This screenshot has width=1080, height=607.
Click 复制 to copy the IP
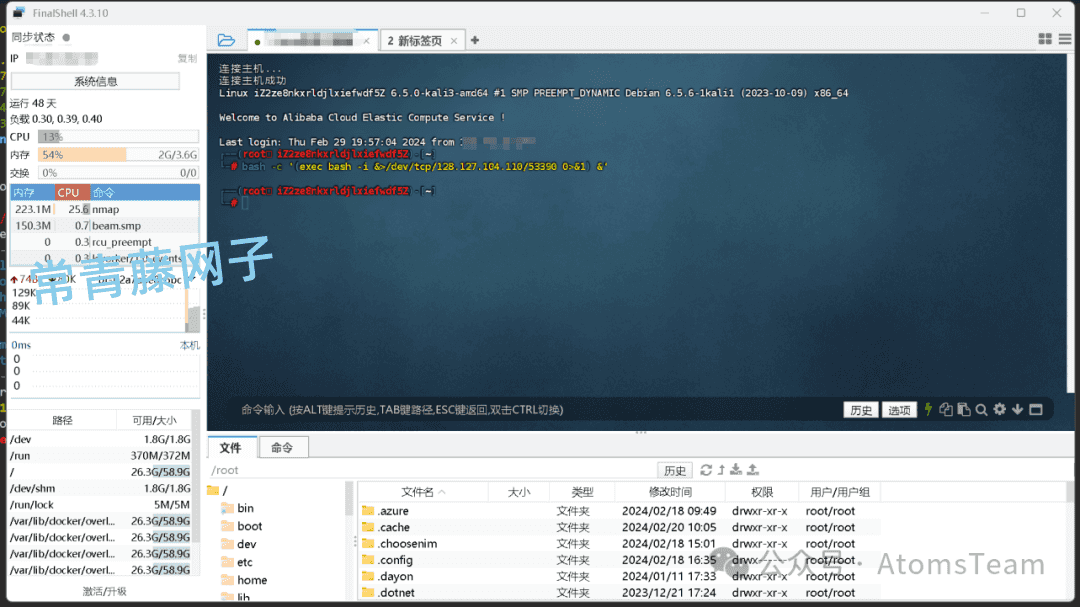point(187,59)
